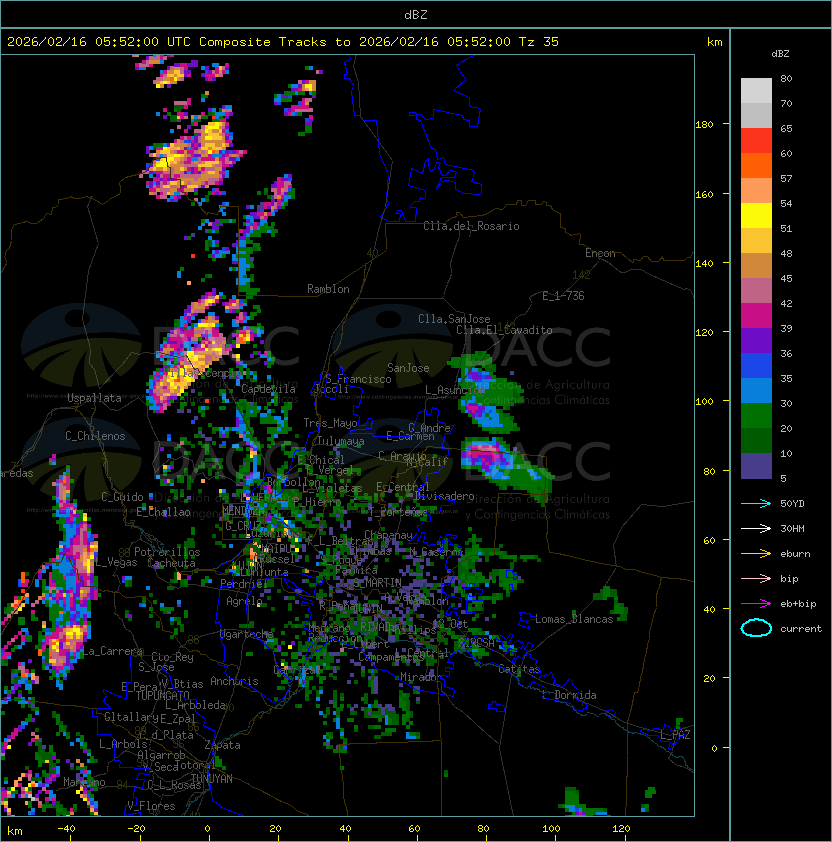Click the '30HM' legend label

point(792,528)
